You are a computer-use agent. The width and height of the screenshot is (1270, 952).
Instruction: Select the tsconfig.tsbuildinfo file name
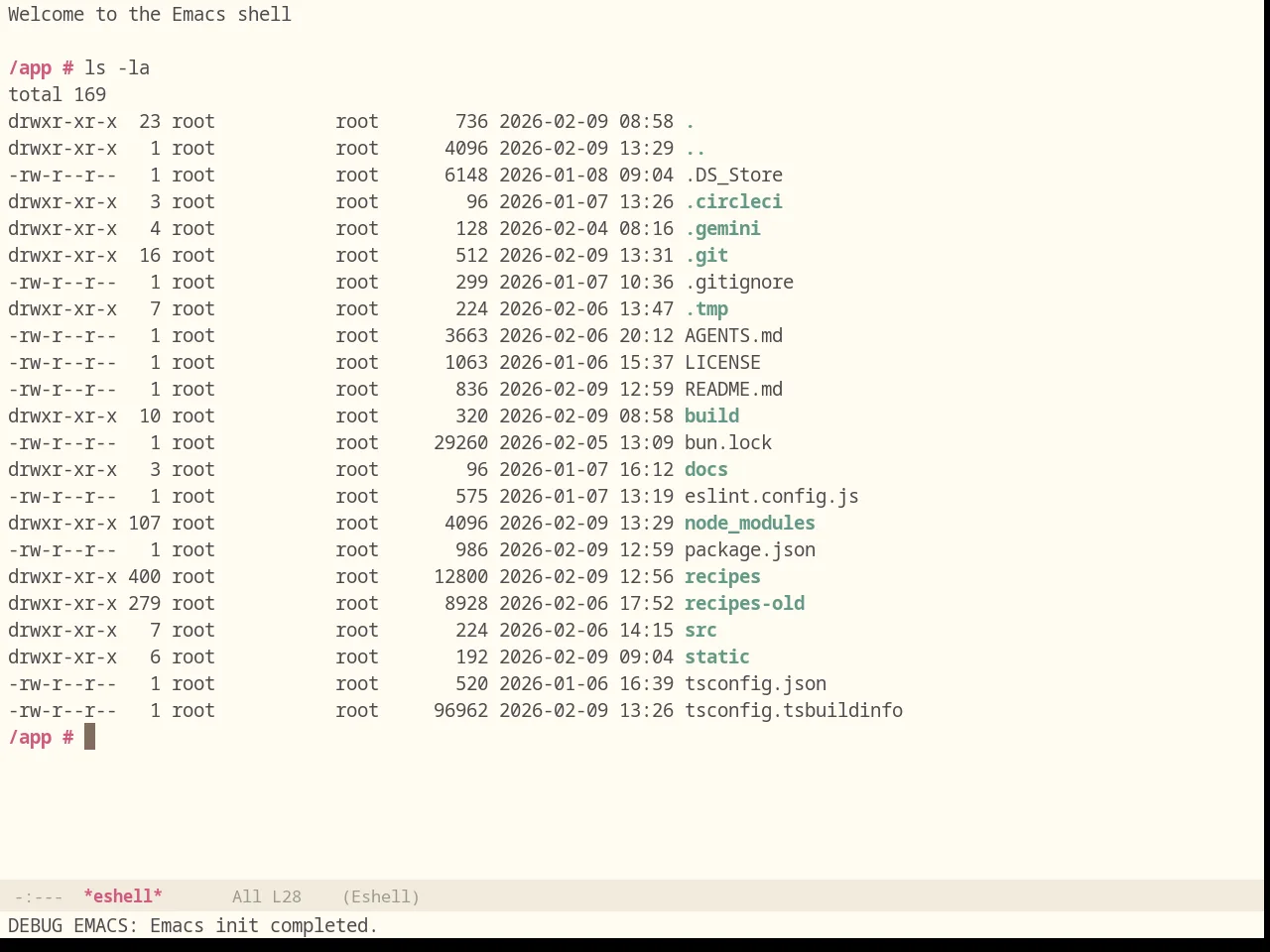point(794,710)
